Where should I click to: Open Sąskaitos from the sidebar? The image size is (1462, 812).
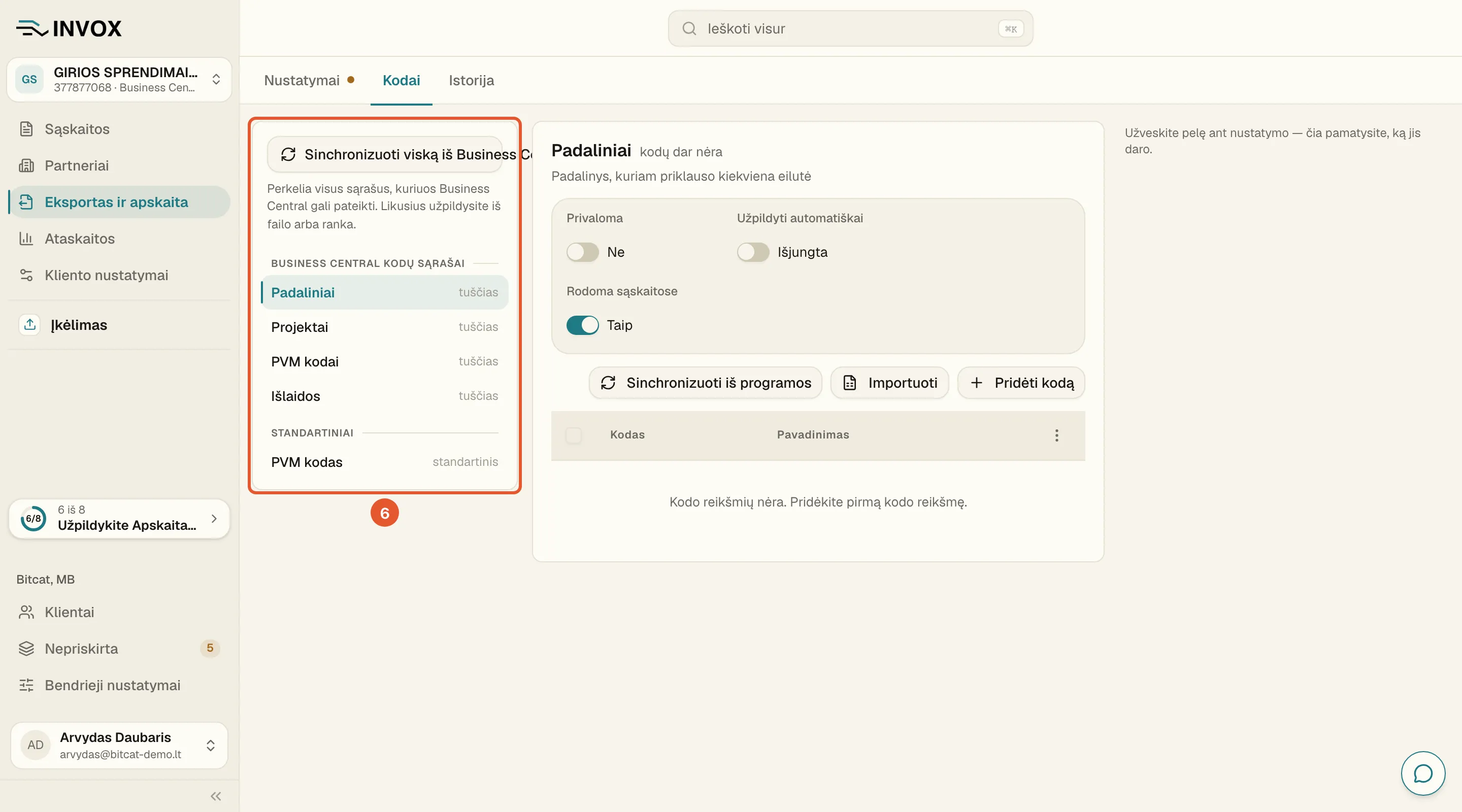[119, 129]
